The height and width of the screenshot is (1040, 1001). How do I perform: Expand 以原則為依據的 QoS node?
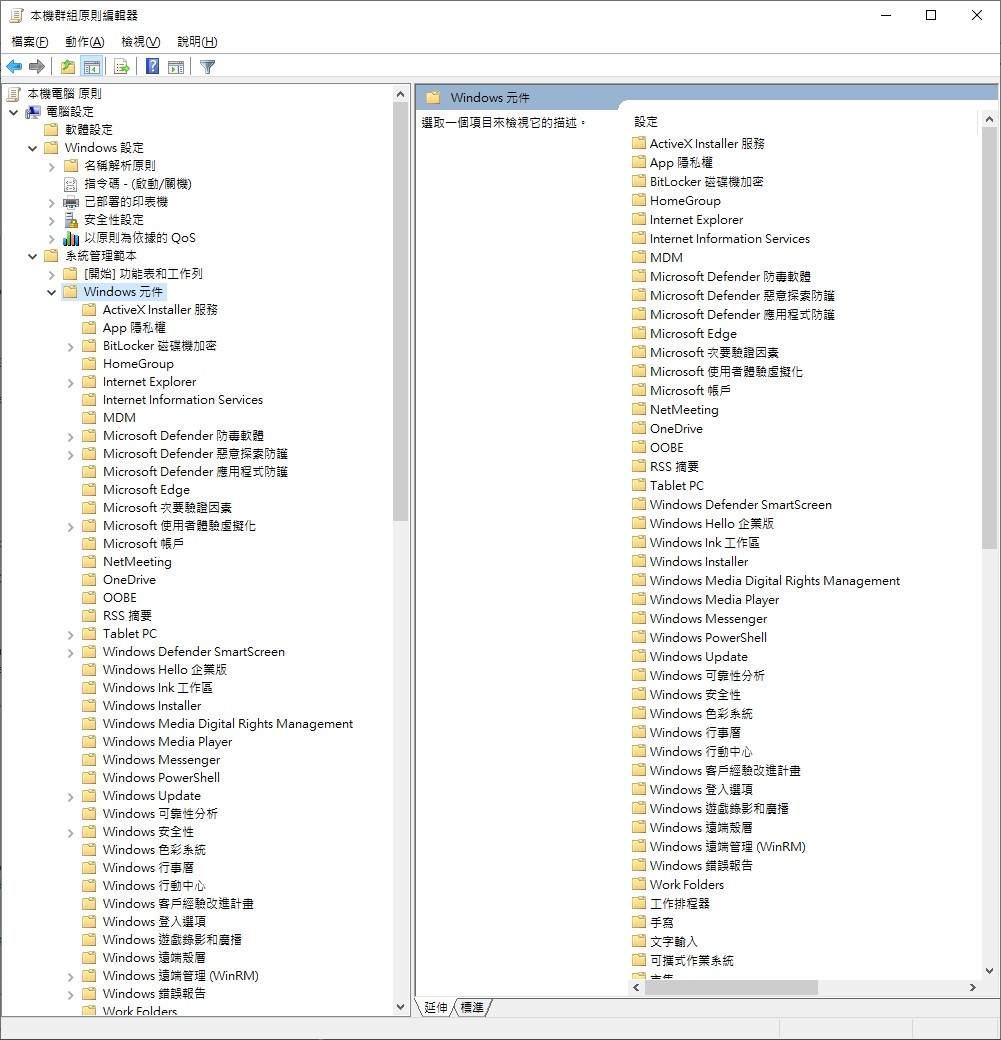point(52,238)
